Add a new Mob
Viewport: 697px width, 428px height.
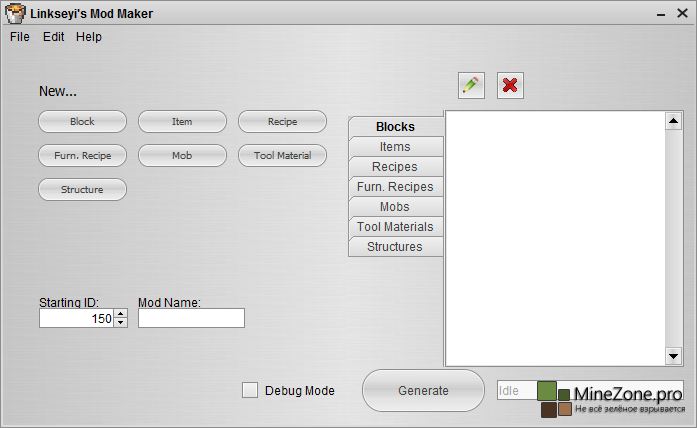pos(182,156)
